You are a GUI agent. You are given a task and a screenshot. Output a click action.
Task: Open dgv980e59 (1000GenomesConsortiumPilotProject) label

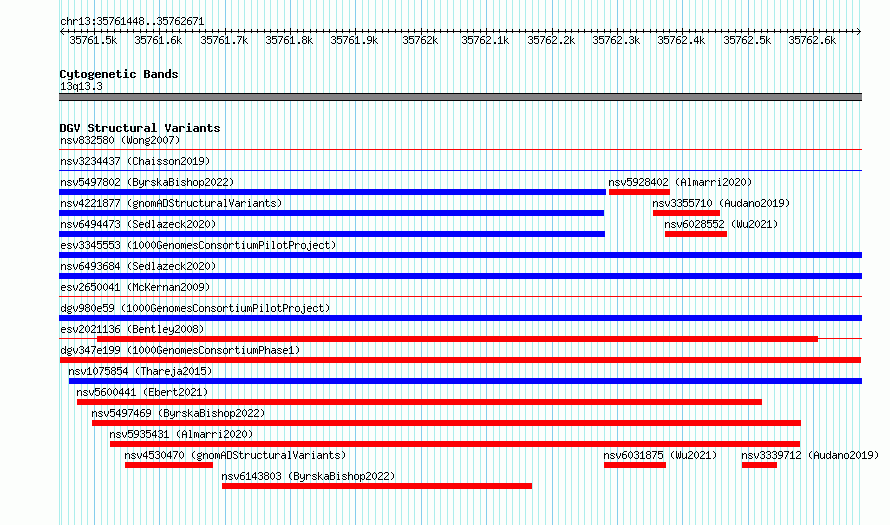pos(195,308)
